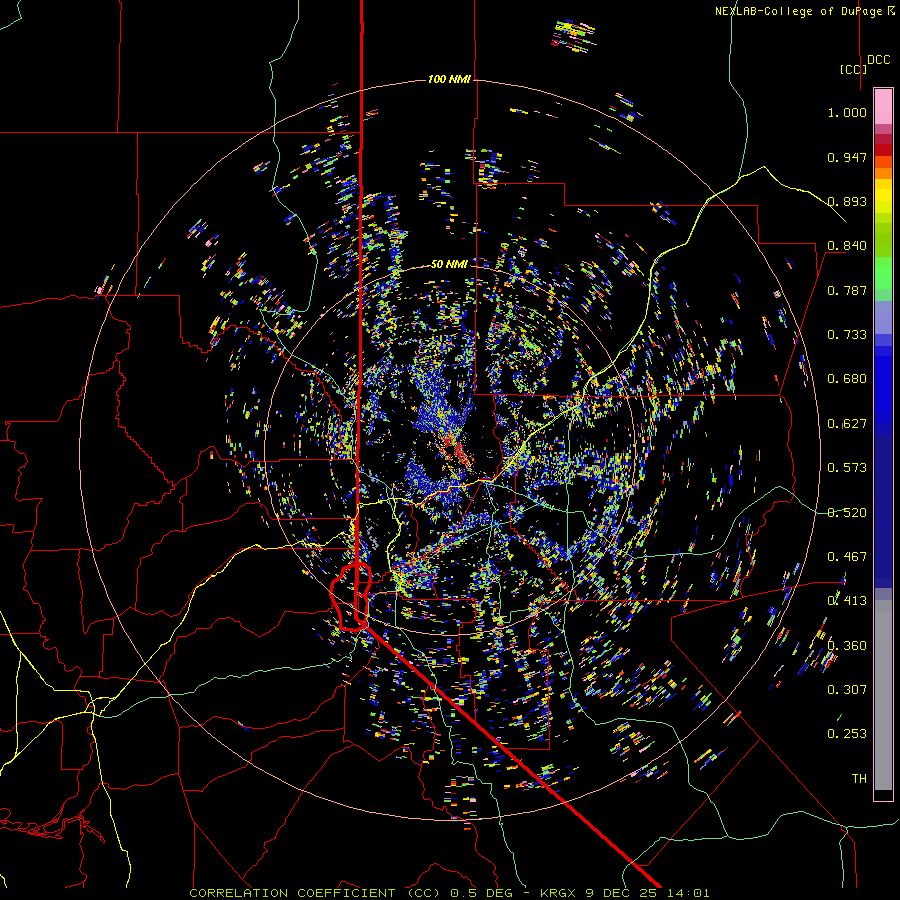
Task: Click the 0.573 value on the color scale
Action: 847,468
